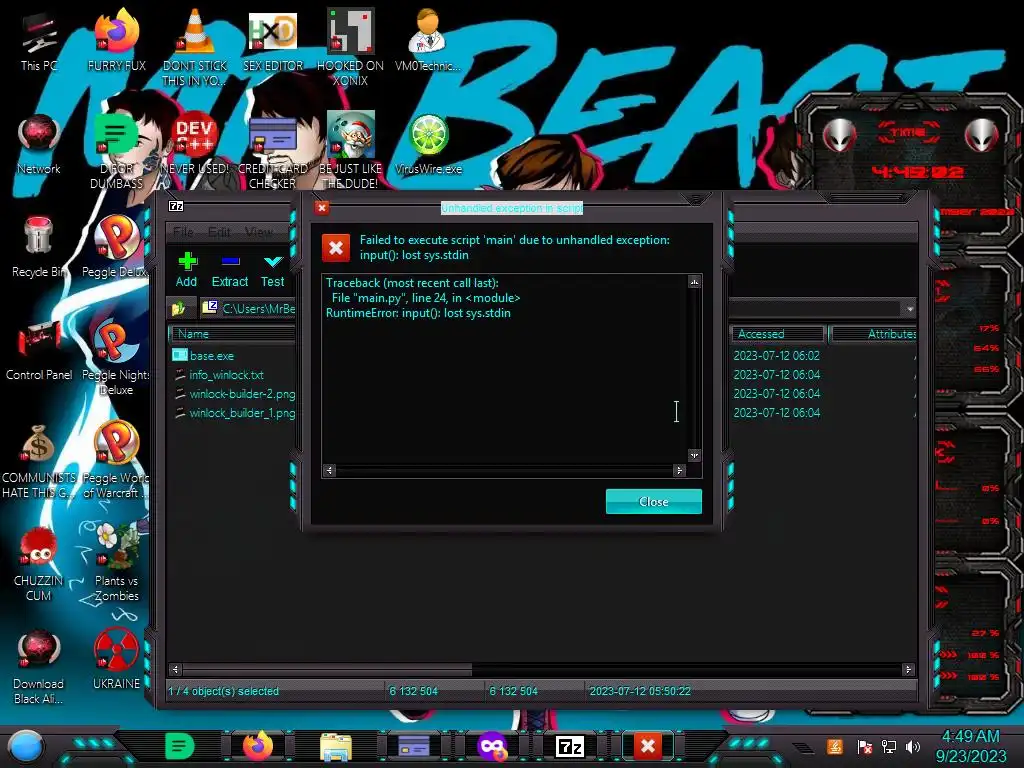Click up arrow of traceback vertical scrollbar
Viewport: 1024px width, 768px height.
pyautogui.click(x=694, y=281)
